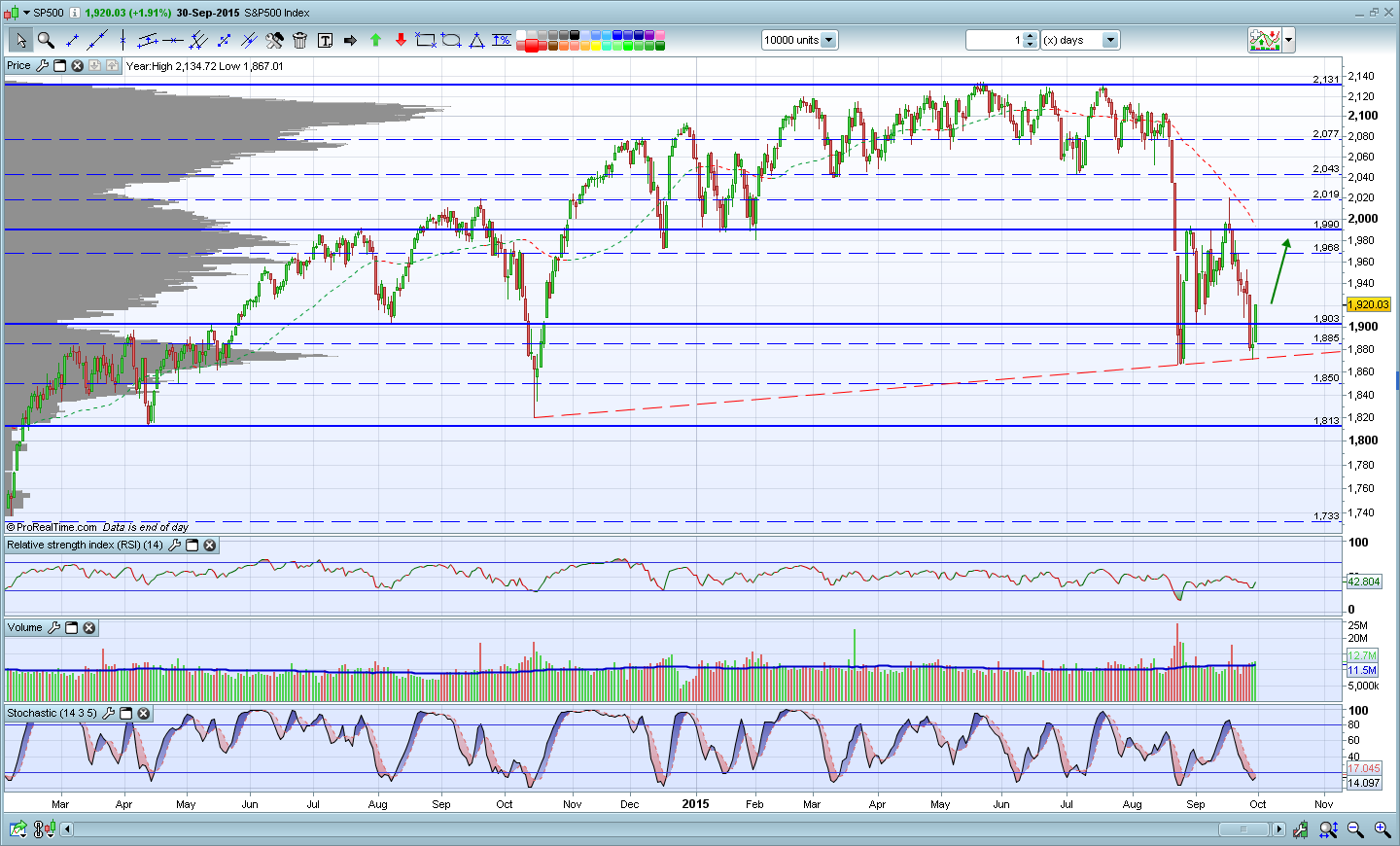The height and width of the screenshot is (846, 1400).
Task: Click the instrument info icon beside SP500
Action: click(75, 13)
